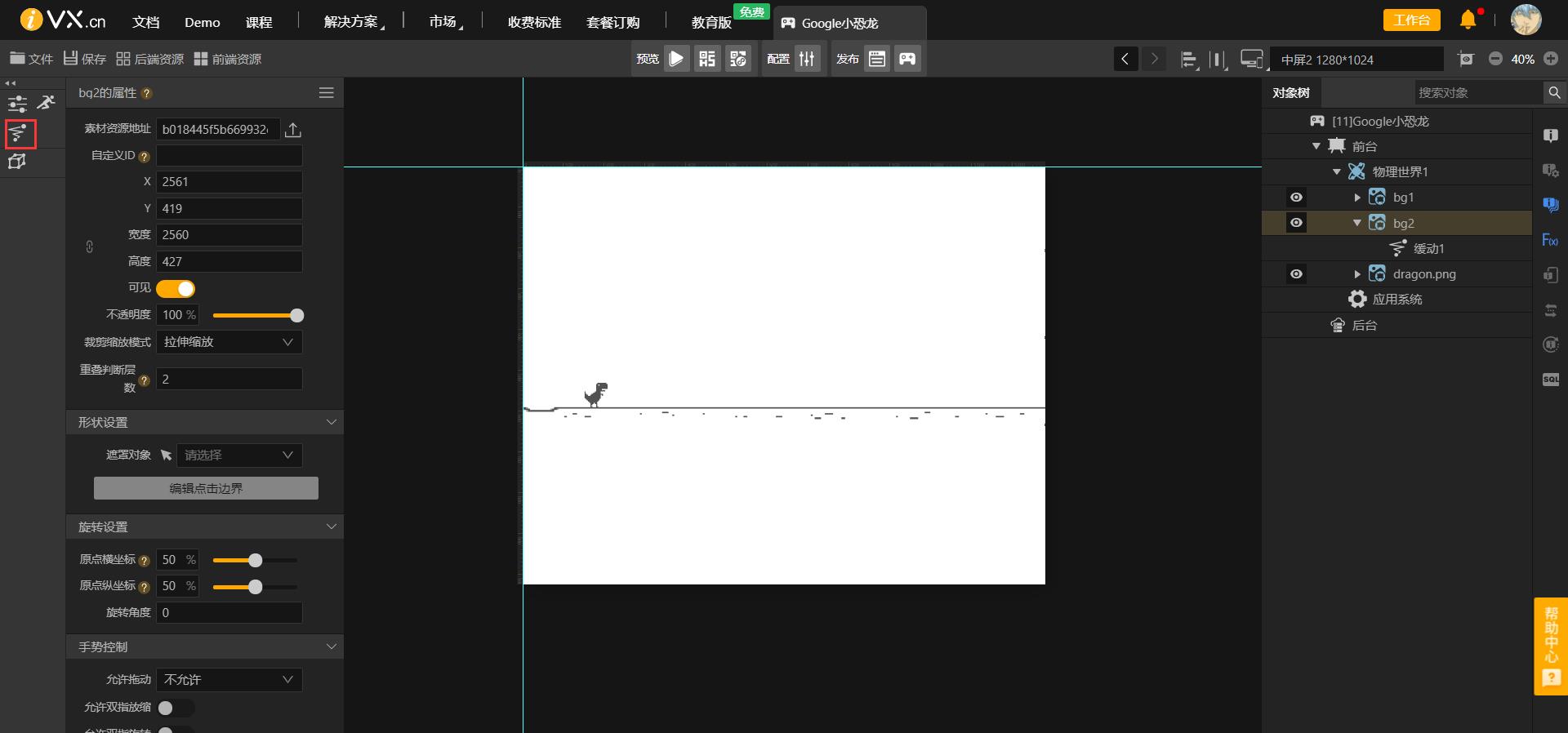Screen dimensions: 1568x733
Task: Expand the bg1 tree node
Action: coord(1357,198)
